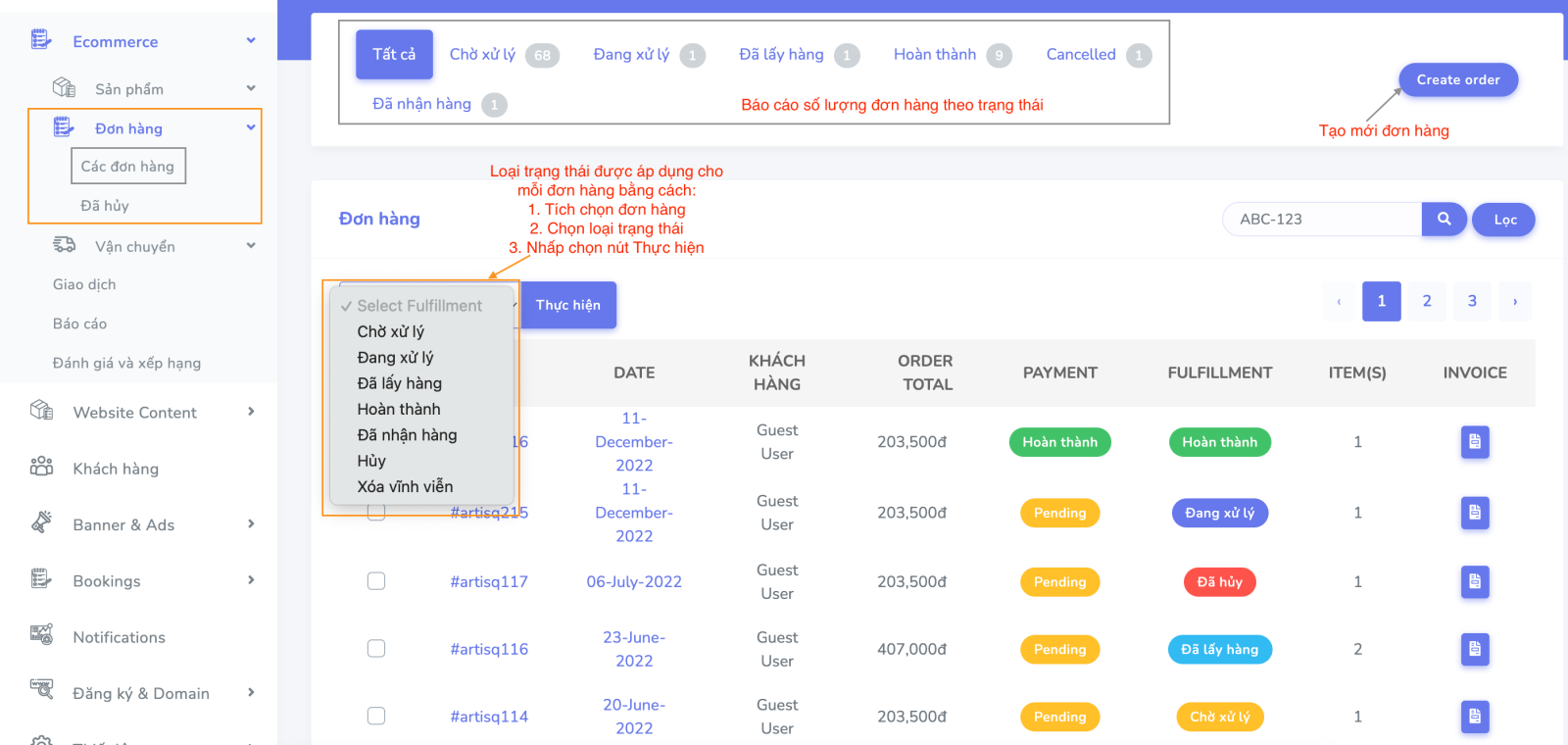Open invoice icon for order #artisq117
The width and height of the screenshot is (1568, 745).
(1474, 581)
